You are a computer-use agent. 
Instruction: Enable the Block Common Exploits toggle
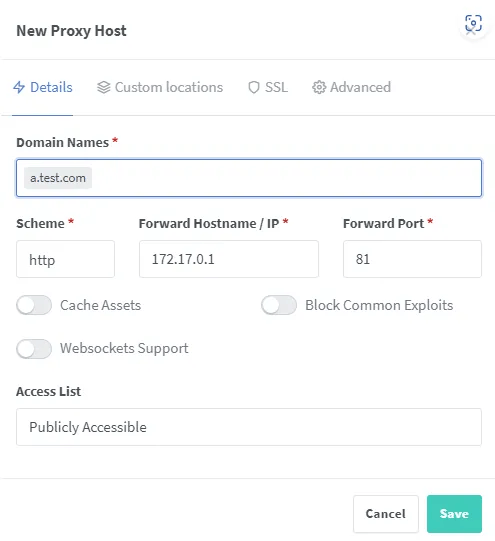279,305
